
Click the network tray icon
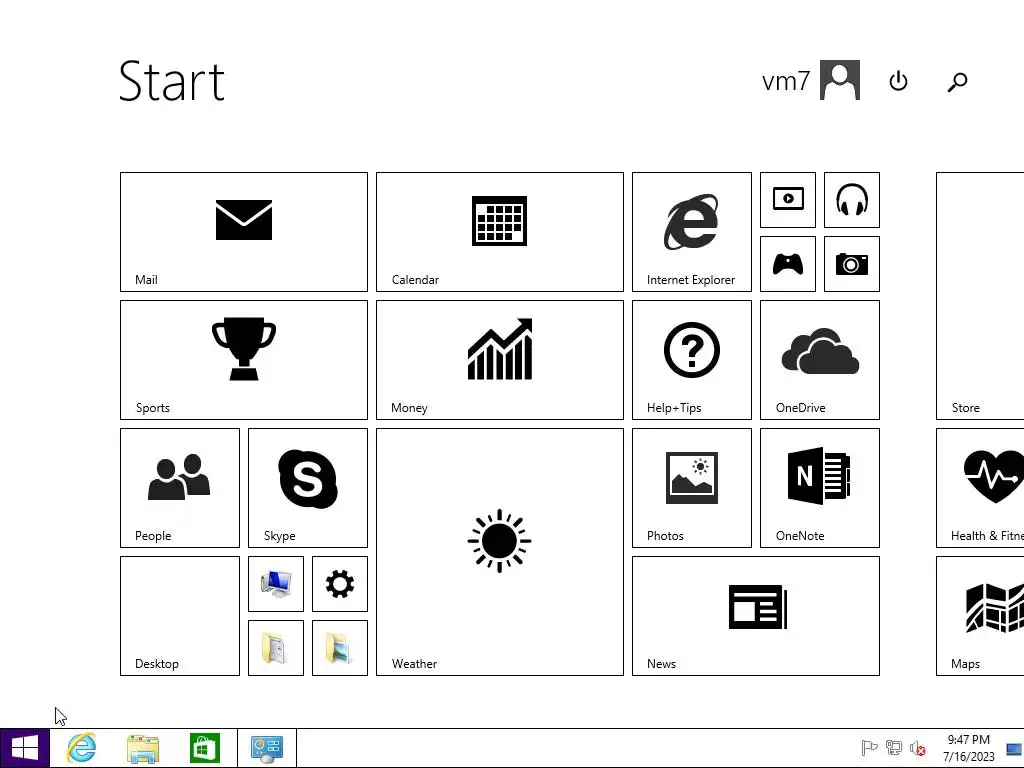point(893,748)
